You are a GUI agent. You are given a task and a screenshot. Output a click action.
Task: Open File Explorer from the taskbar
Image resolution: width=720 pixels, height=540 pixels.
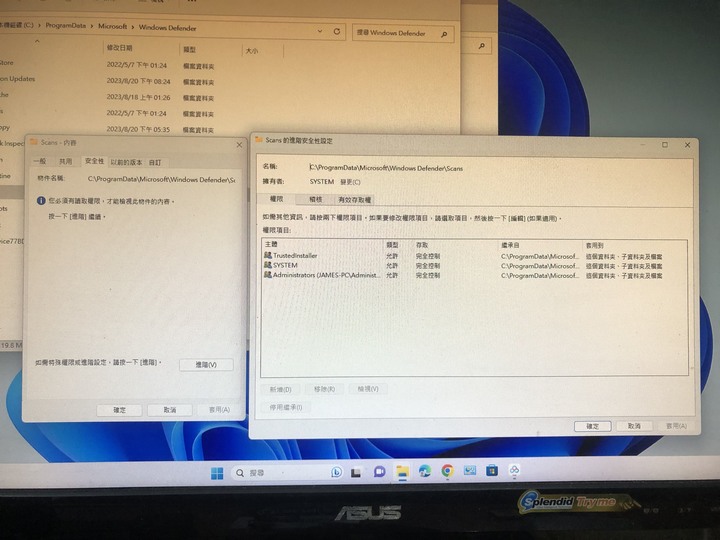[403, 472]
